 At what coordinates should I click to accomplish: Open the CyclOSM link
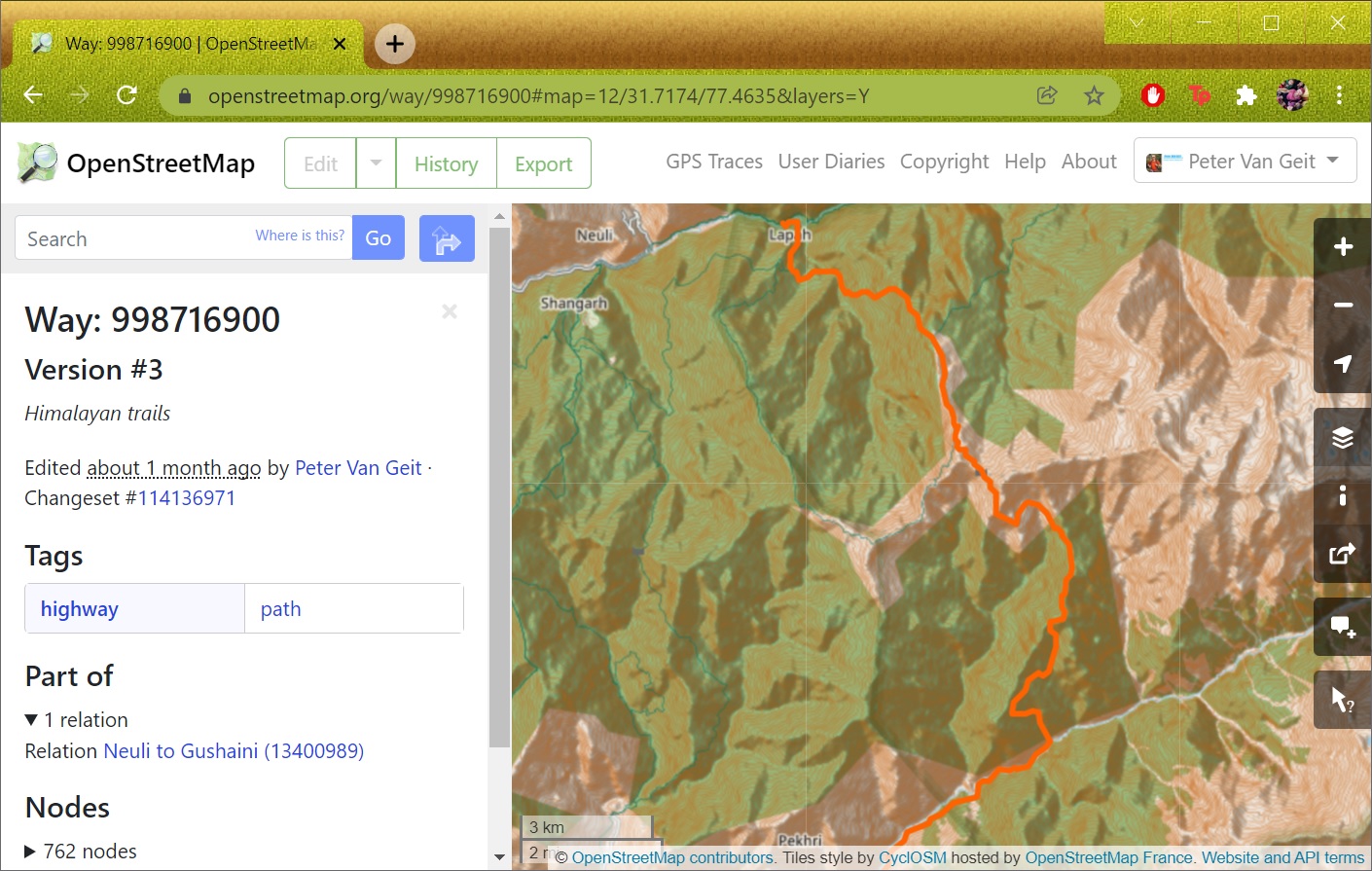pyautogui.click(x=913, y=857)
